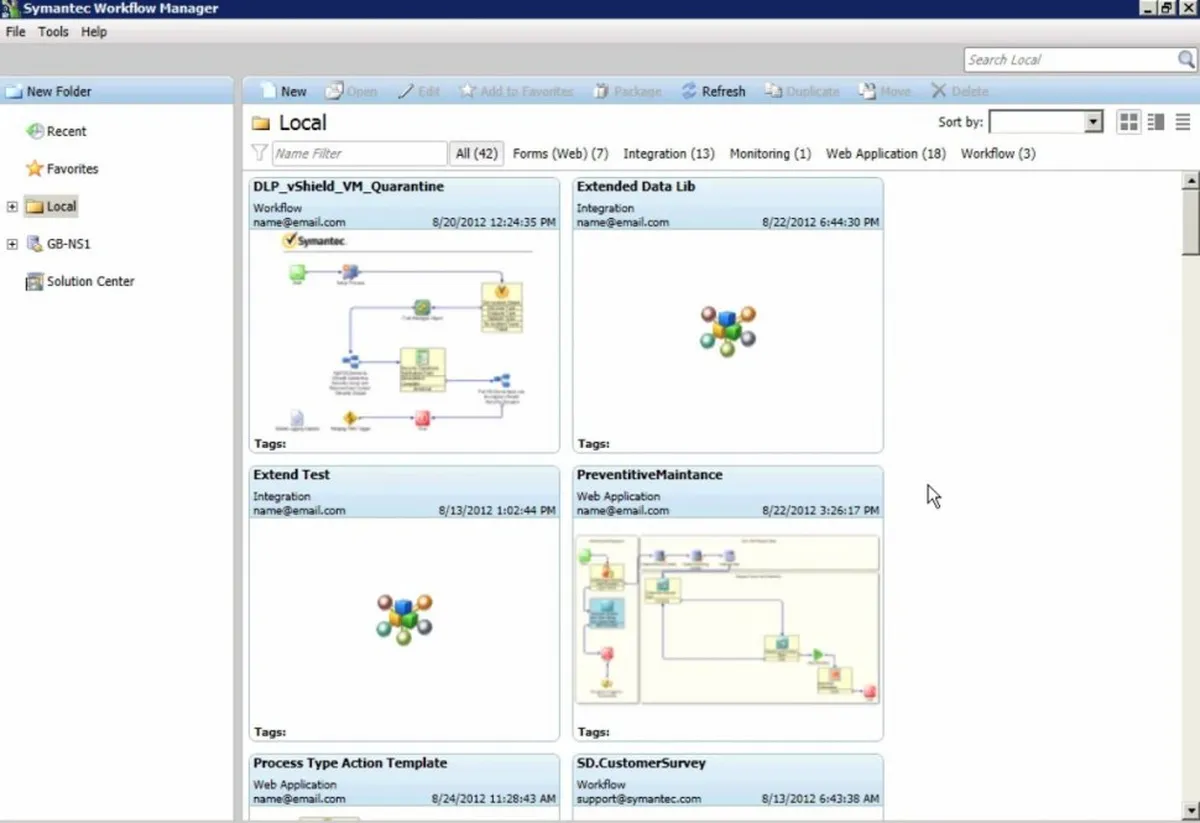
Task: Click the vertical scrollbar up arrow
Action: pyautogui.click(x=1190, y=182)
